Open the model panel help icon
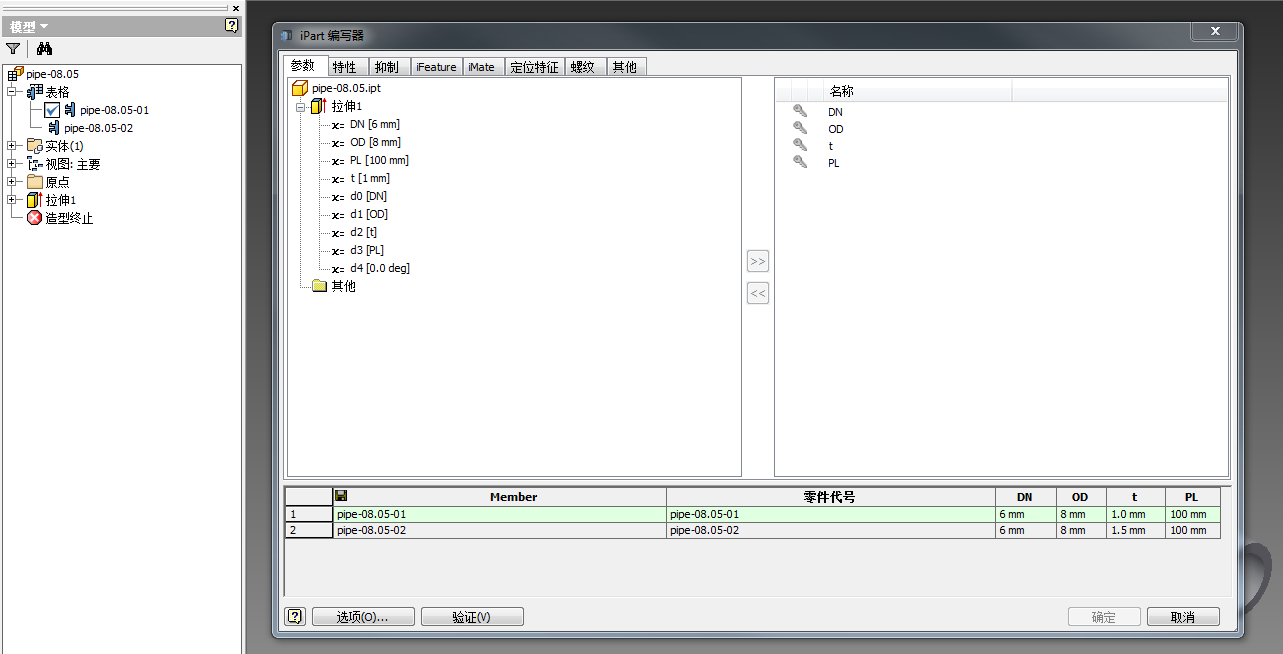The width and height of the screenshot is (1283, 654). coord(231,25)
